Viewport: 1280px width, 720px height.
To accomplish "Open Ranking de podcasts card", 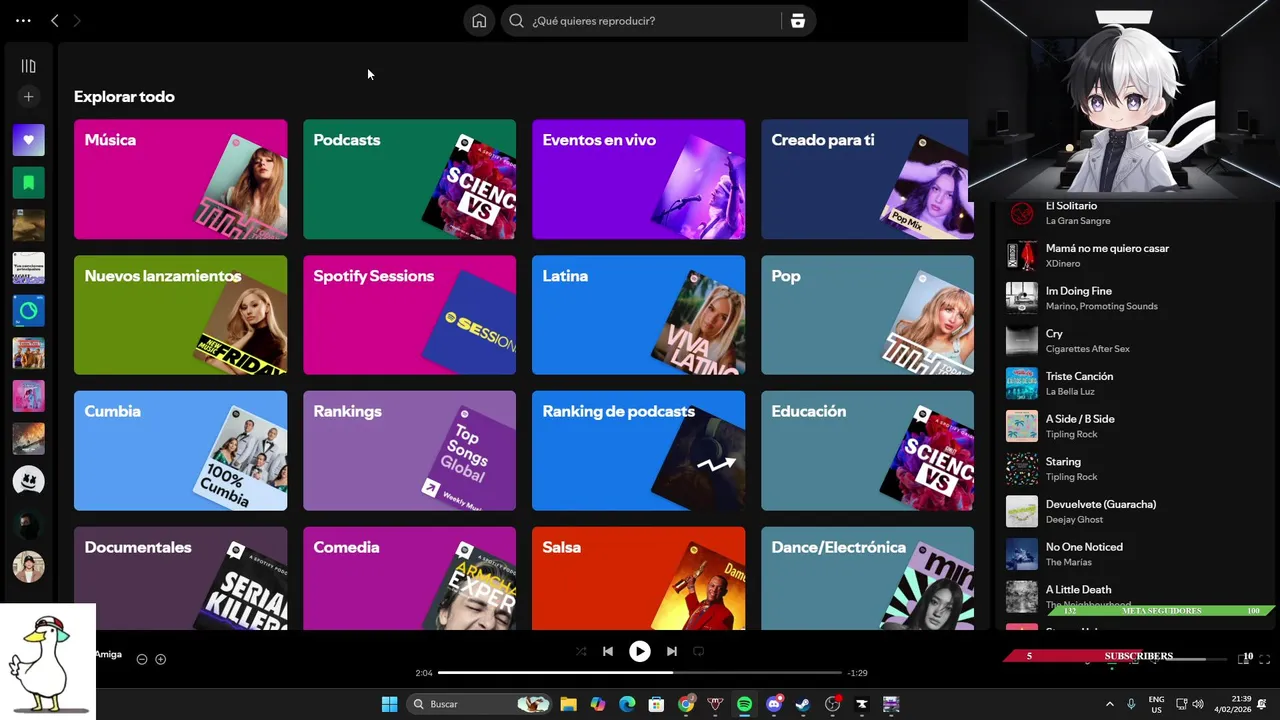I will click(x=638, y=451).
